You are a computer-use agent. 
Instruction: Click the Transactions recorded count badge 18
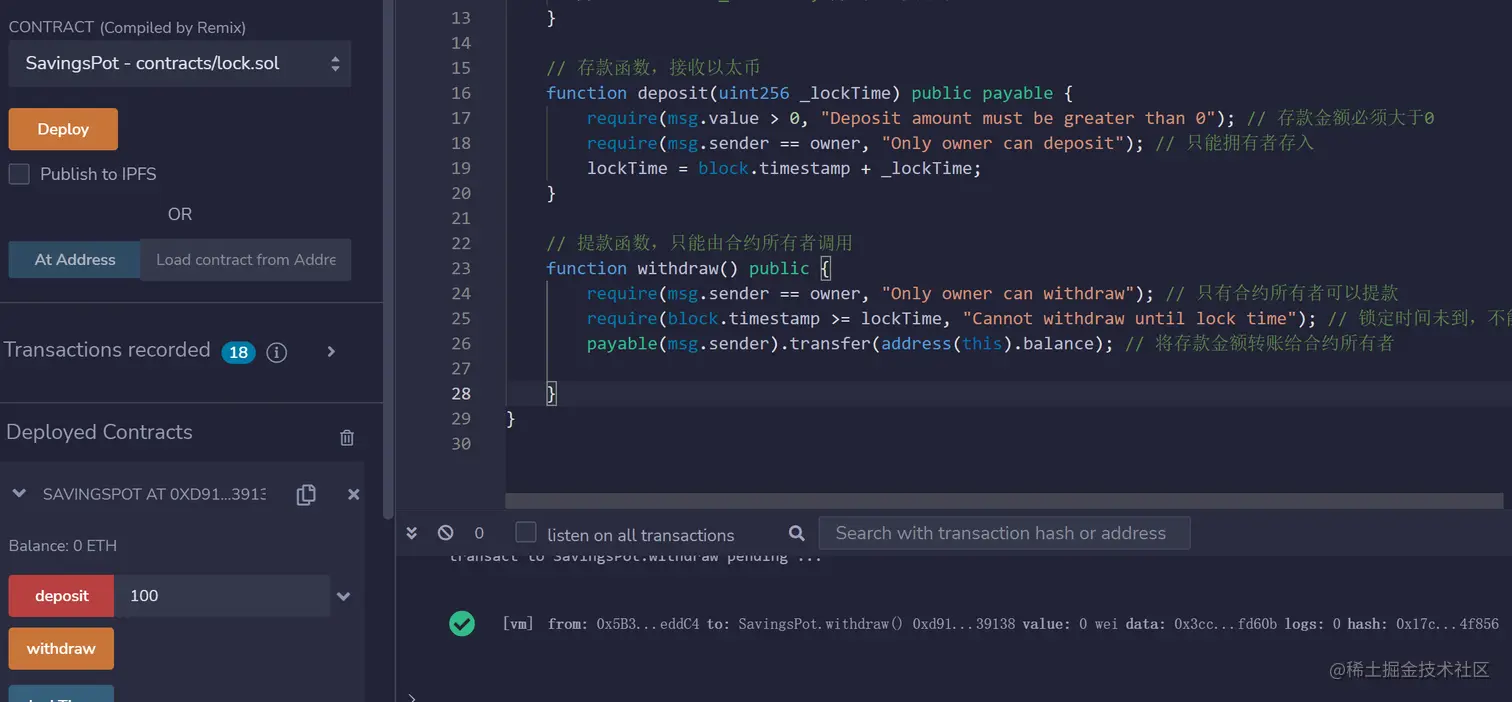239,352
